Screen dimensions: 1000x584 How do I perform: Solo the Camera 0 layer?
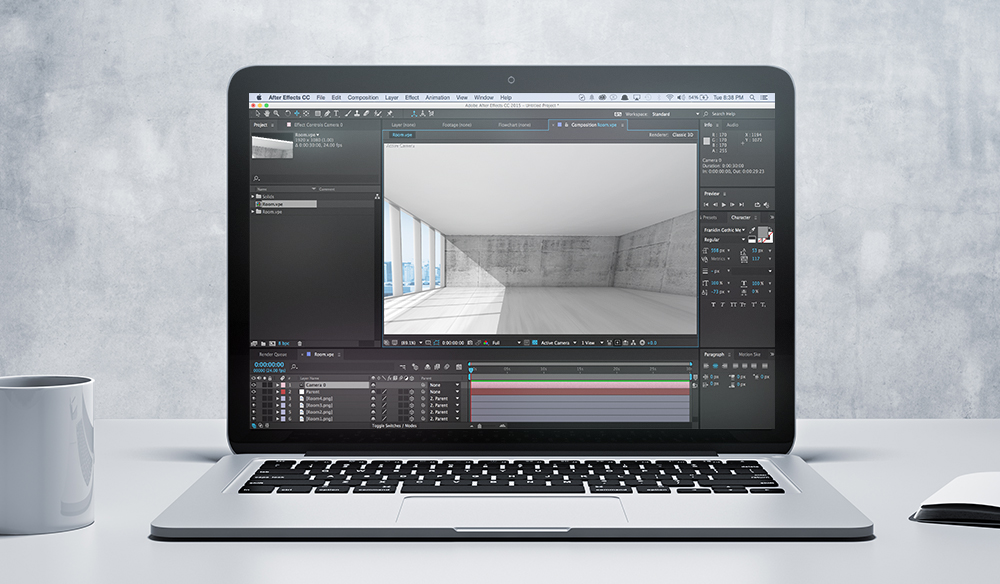coord(265,385)
